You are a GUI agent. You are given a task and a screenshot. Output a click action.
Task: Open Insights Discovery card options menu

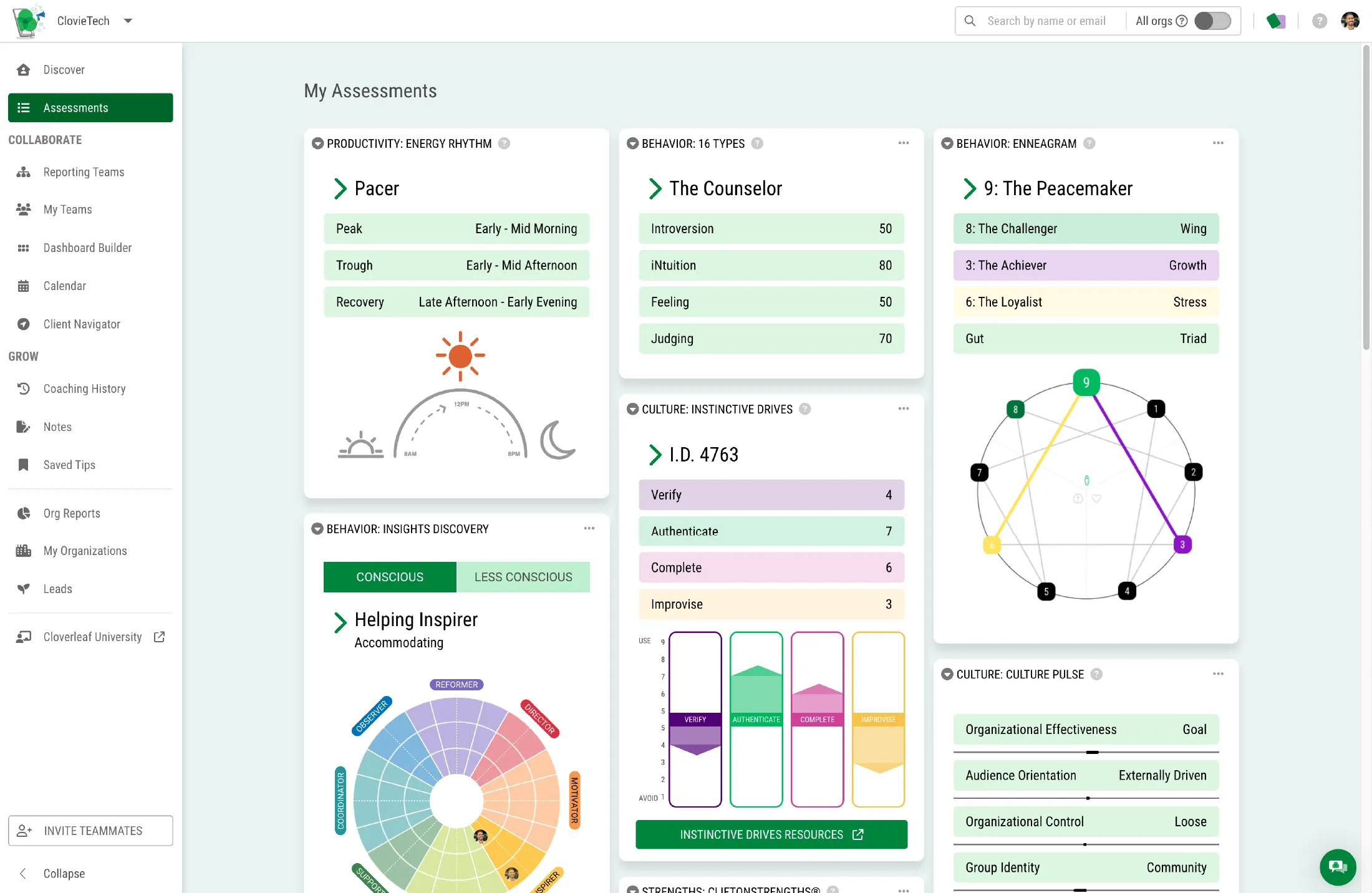[589, 529]
